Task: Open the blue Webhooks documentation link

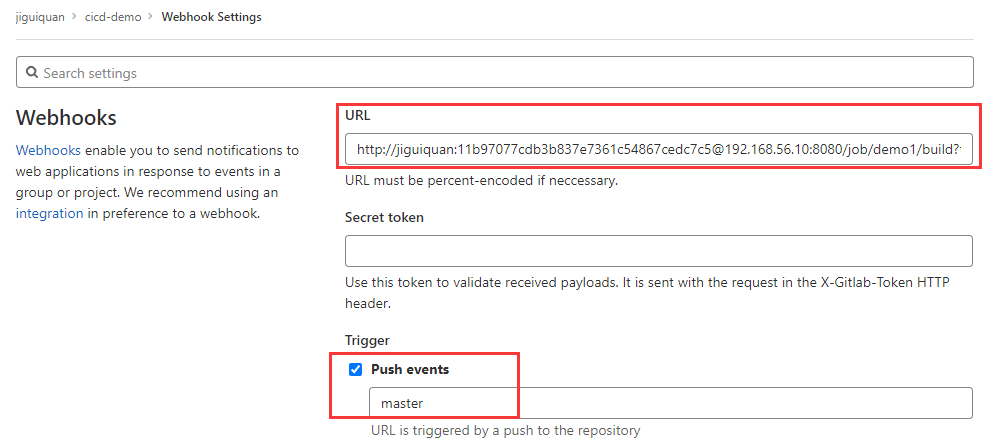Action: 49,151
